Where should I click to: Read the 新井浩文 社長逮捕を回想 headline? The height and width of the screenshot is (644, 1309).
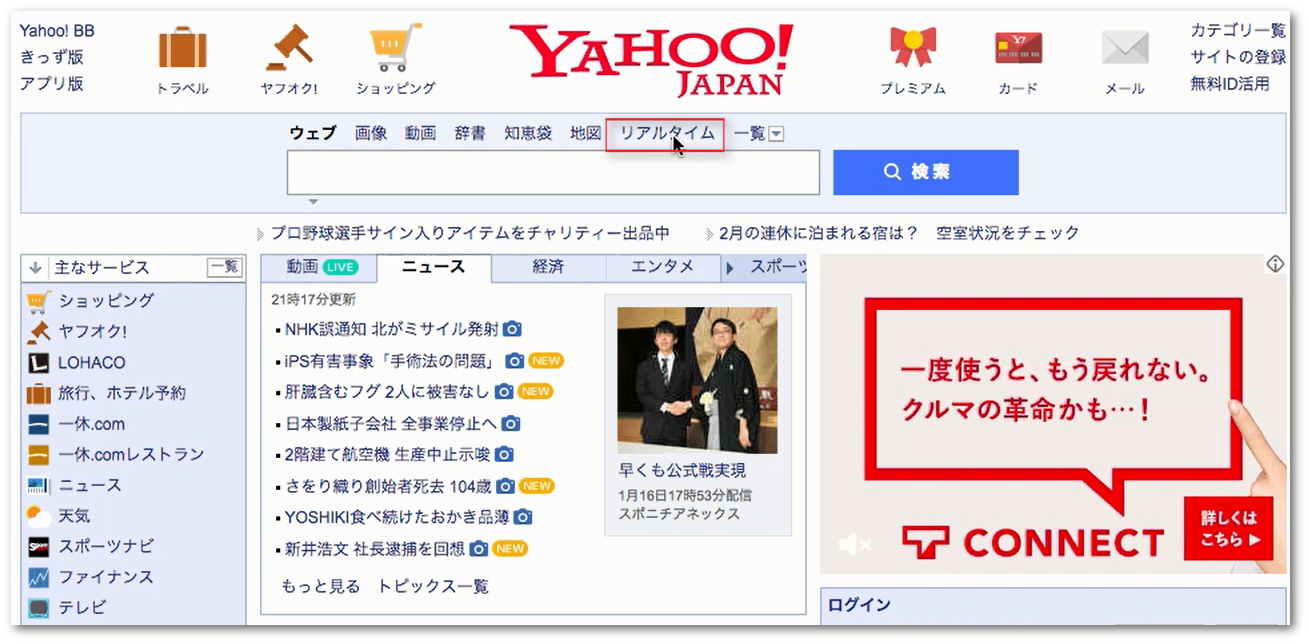tap(375, 548)
